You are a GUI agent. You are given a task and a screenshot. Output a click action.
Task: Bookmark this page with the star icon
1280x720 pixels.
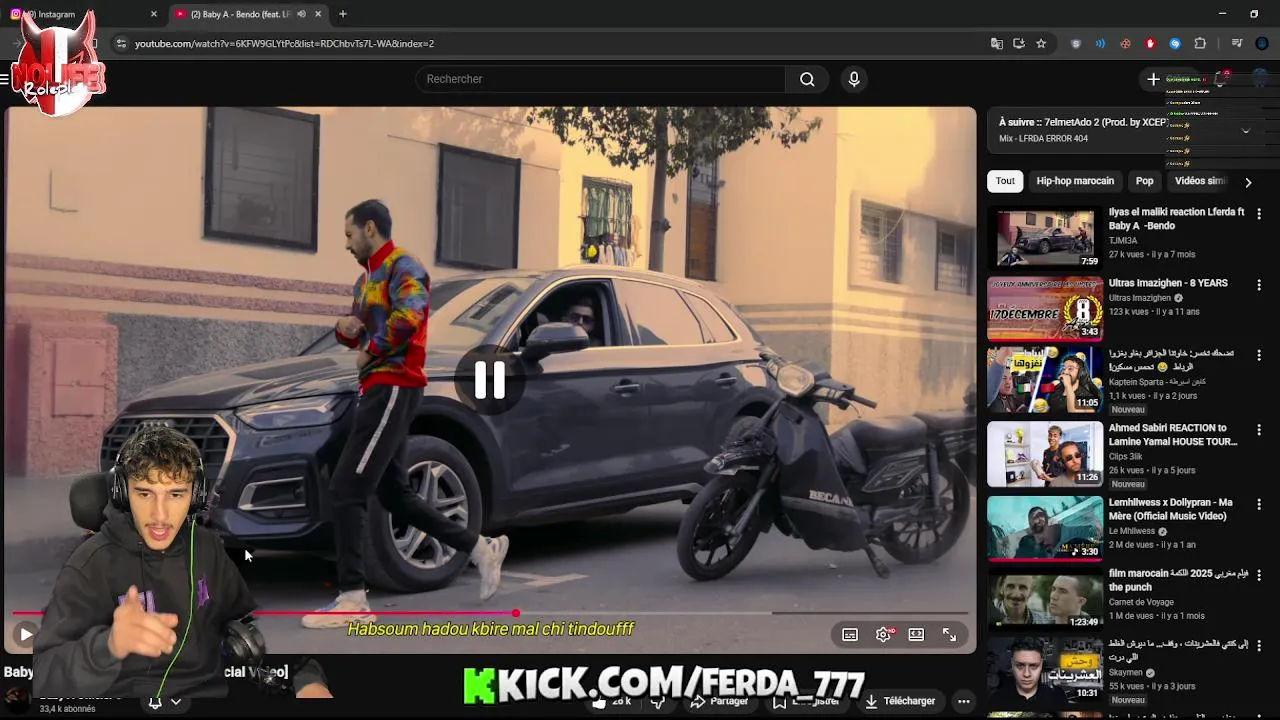(x=1041, y=44)
